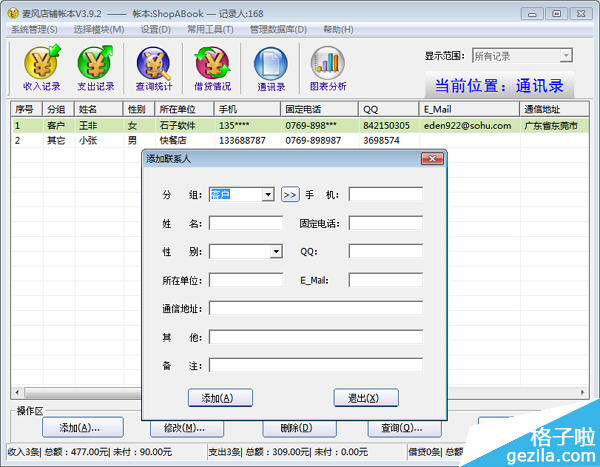Screen dimensions: 600x467
Task: Click the 删除(D) button in operation area
Action: [298, 428]
